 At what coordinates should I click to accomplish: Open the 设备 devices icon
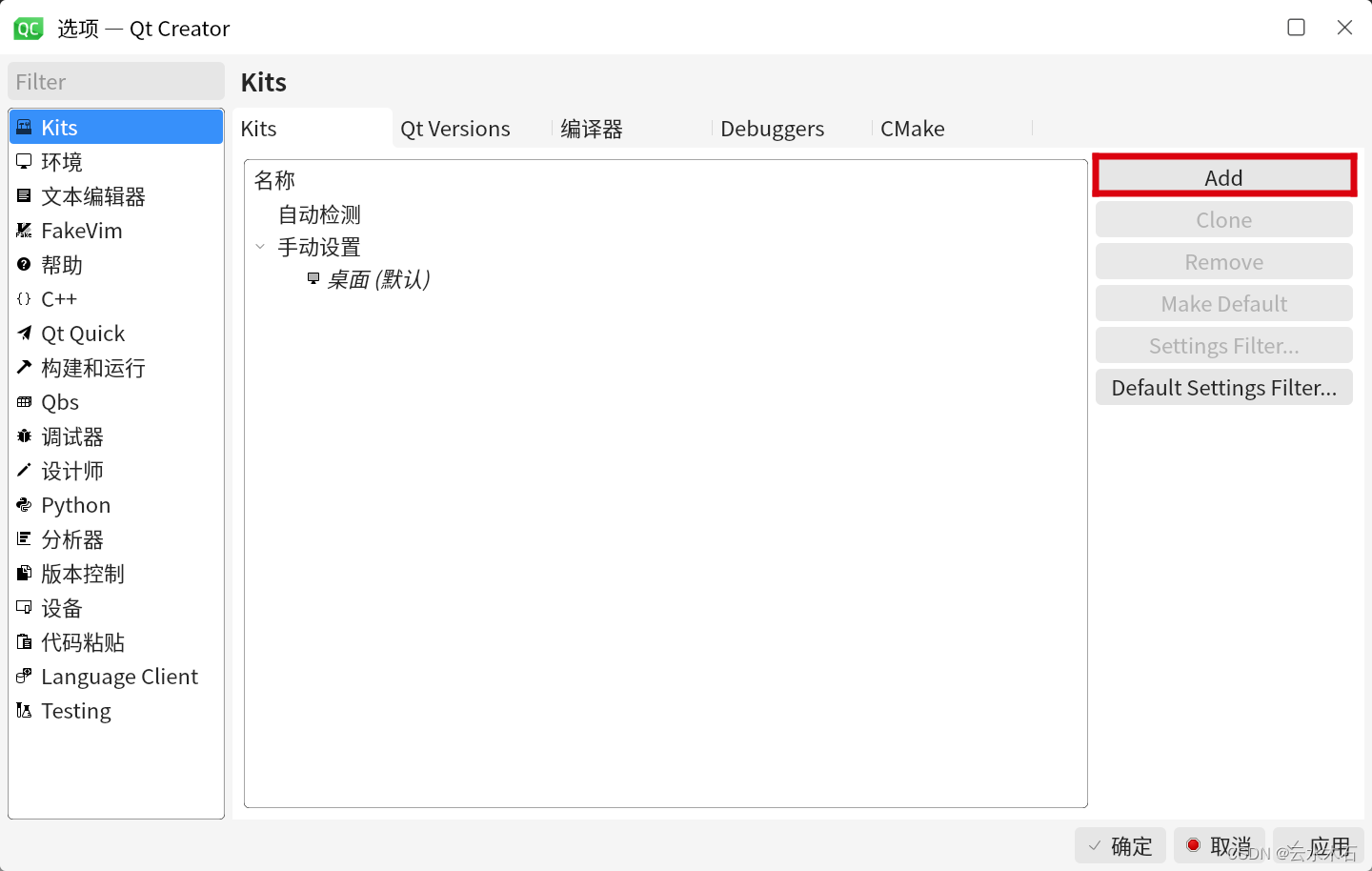tap(25, 607)
